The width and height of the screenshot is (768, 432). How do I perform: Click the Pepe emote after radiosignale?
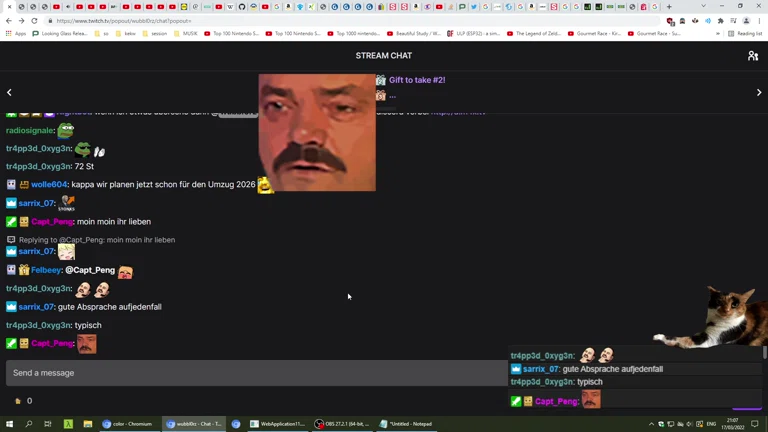point(66,130)
